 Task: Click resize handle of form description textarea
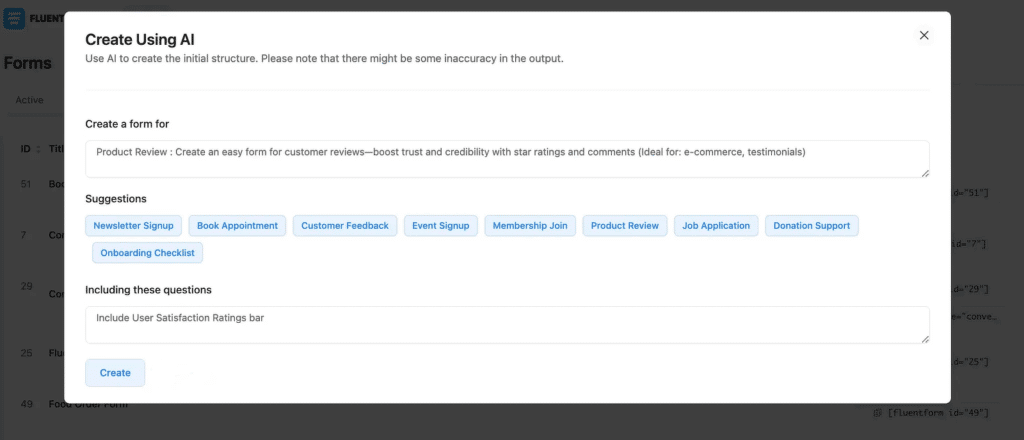tap(924, 173)
